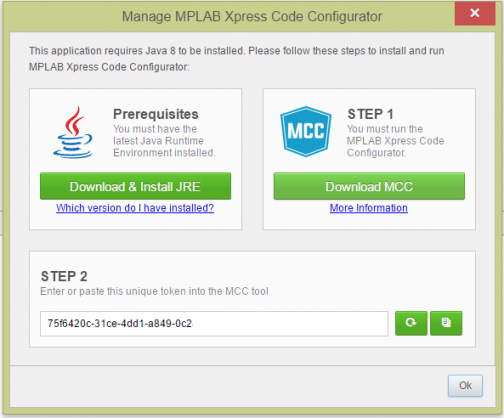504x418 pixels.
Task: Click the dialog title 'Manage MPLAB Xpress Code Configurator'
Action: [252, 16]
